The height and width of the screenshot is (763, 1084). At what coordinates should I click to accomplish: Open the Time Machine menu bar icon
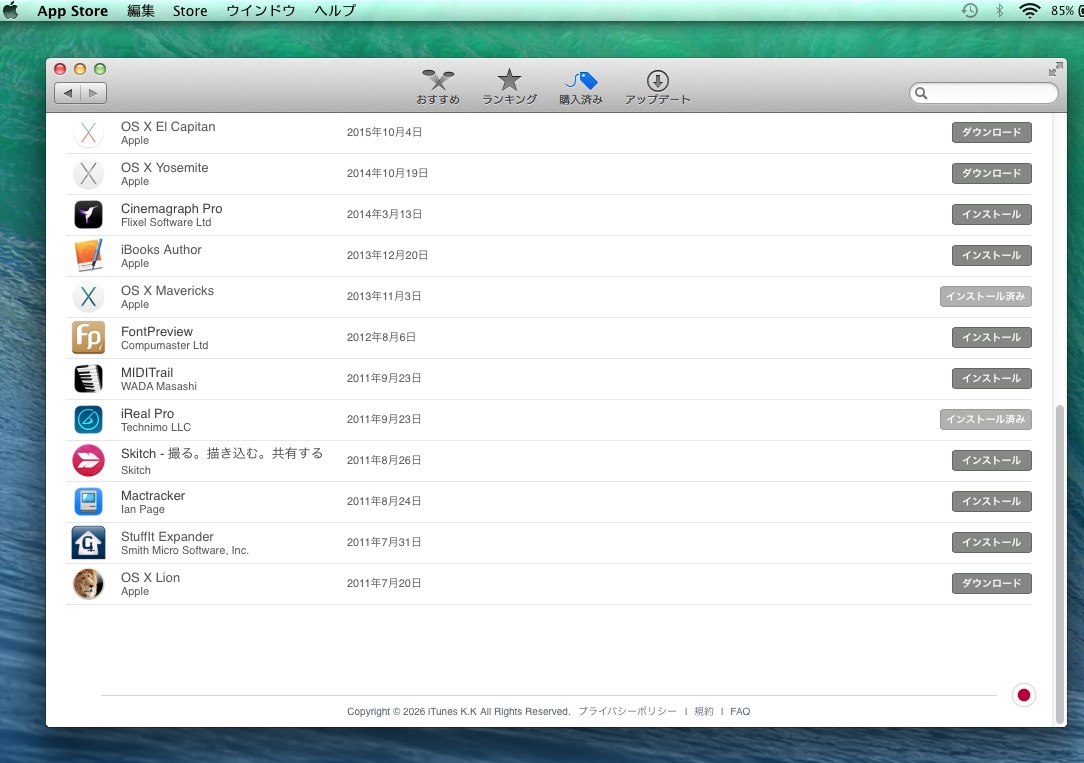(x=969, y=11)
